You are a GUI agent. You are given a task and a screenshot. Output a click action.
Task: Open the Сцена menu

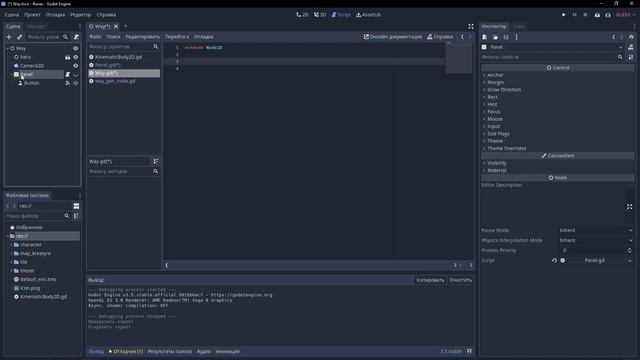12,15
